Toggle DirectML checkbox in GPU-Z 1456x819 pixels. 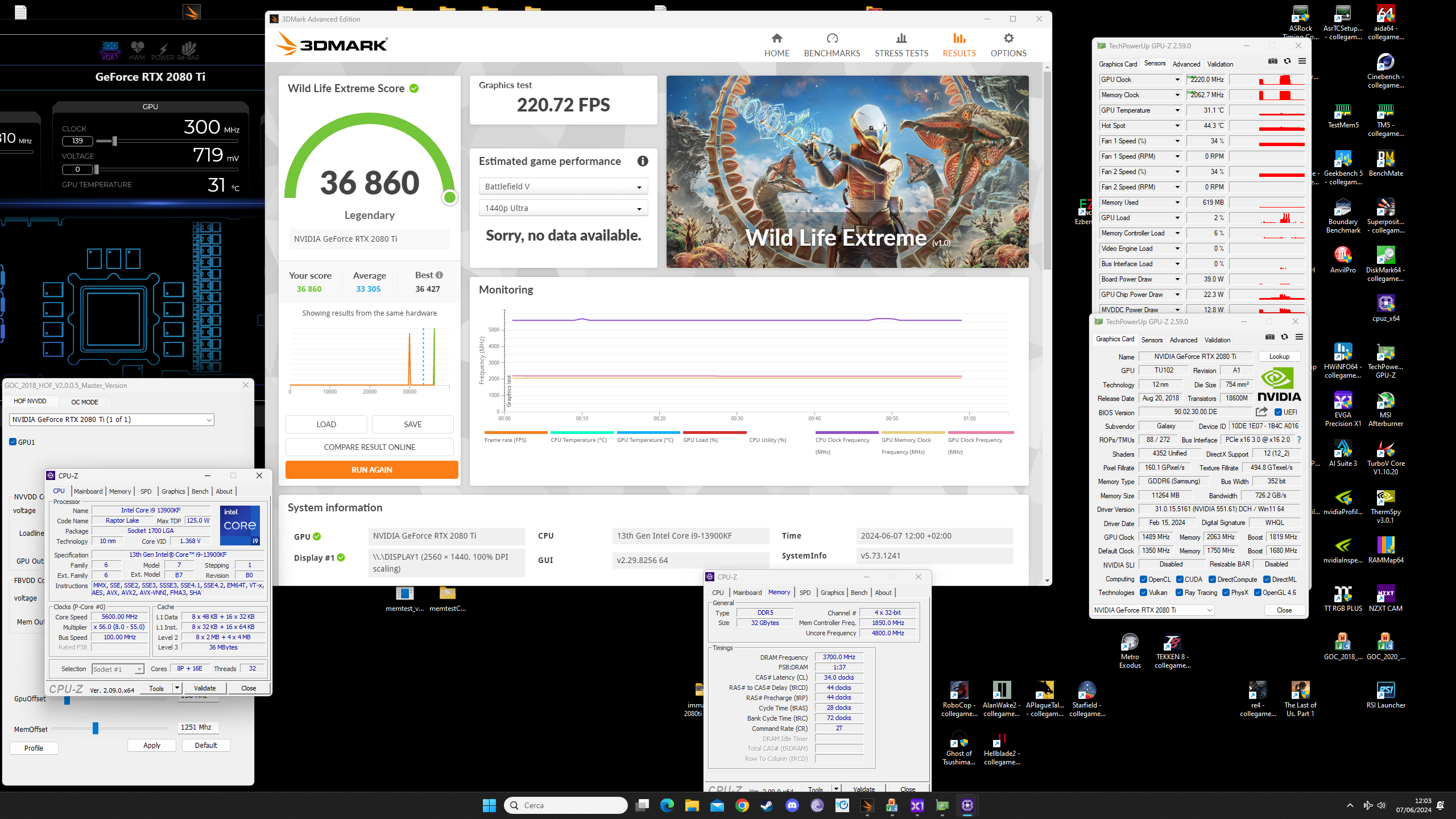pos(1267,580)
